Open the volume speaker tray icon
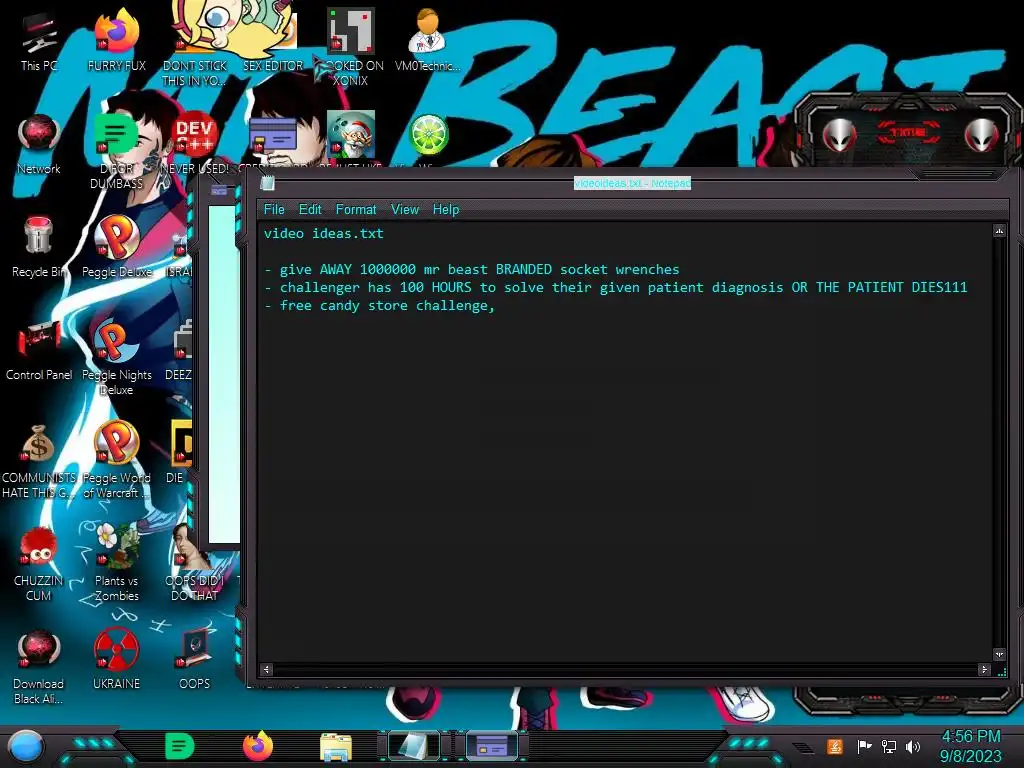The image size is (1024, 768). click(x=913, y=746)
